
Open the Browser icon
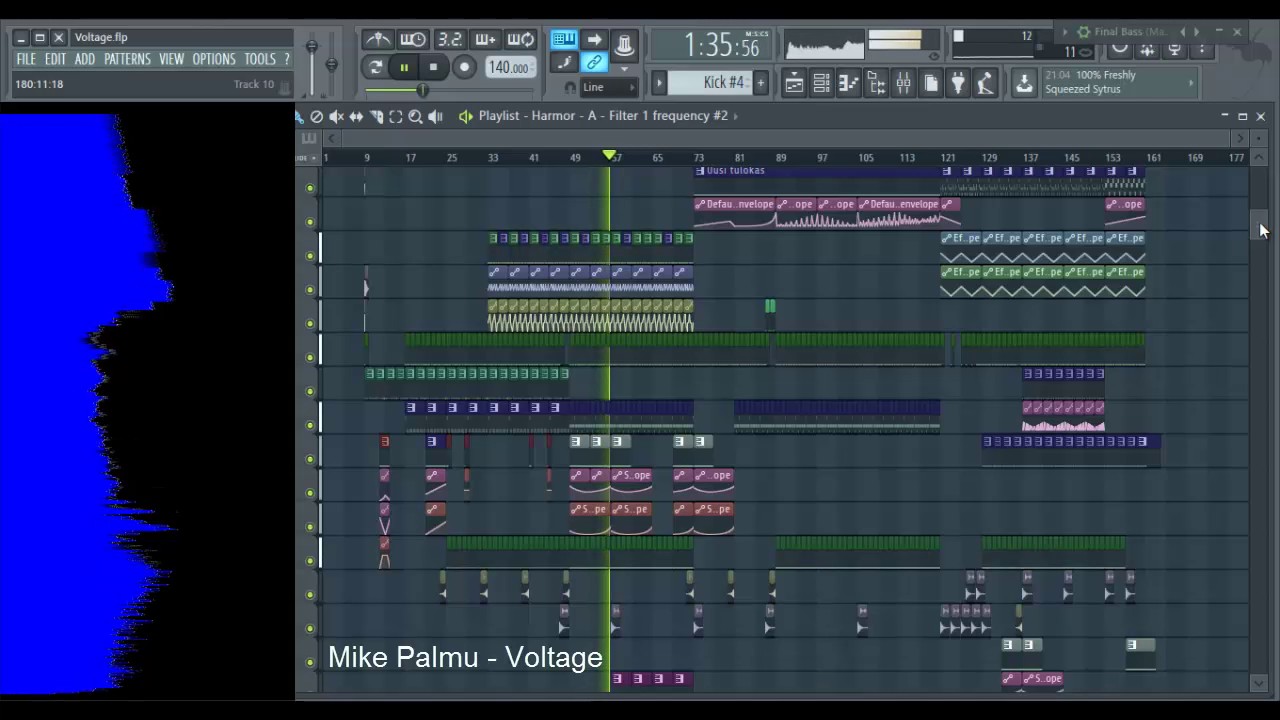[876, 84]
